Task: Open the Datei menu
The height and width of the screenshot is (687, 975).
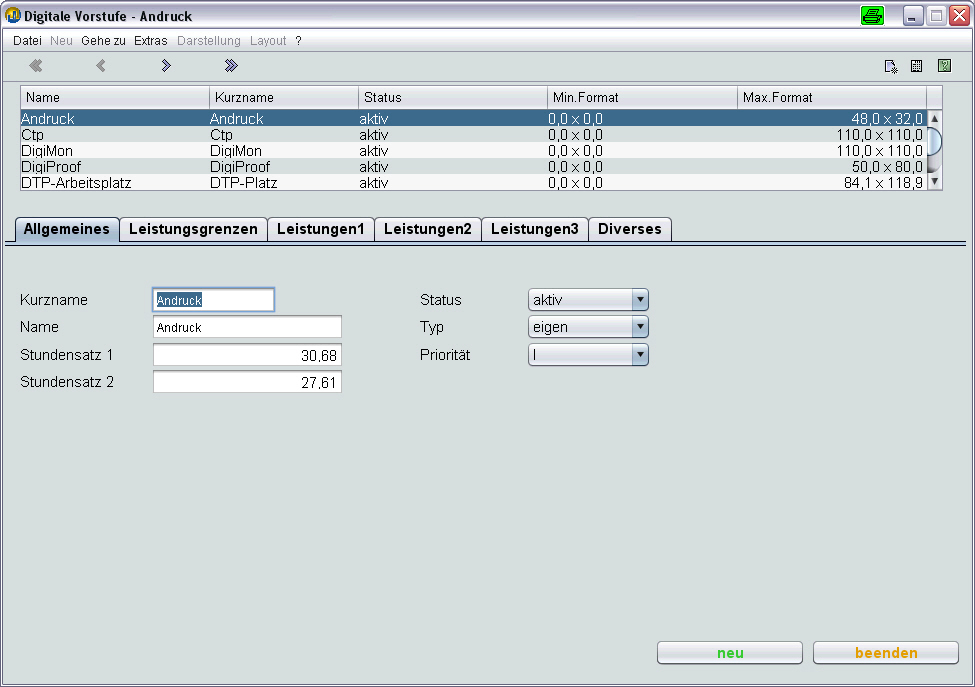Action: pos(27,40)
